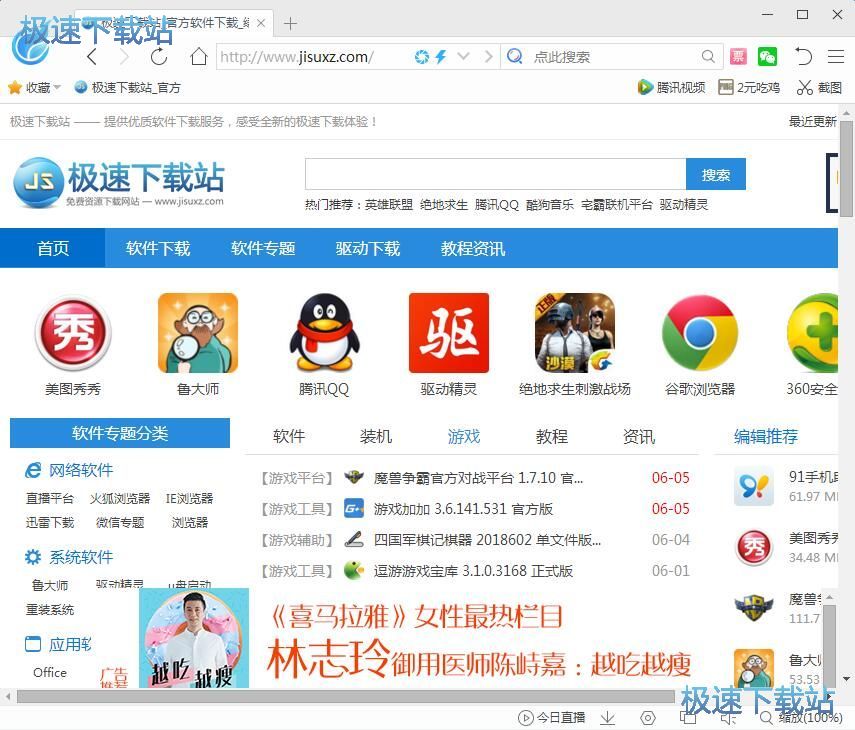
Task: Open downloads from status bar arrow icon
Action: tap(607, 718)
